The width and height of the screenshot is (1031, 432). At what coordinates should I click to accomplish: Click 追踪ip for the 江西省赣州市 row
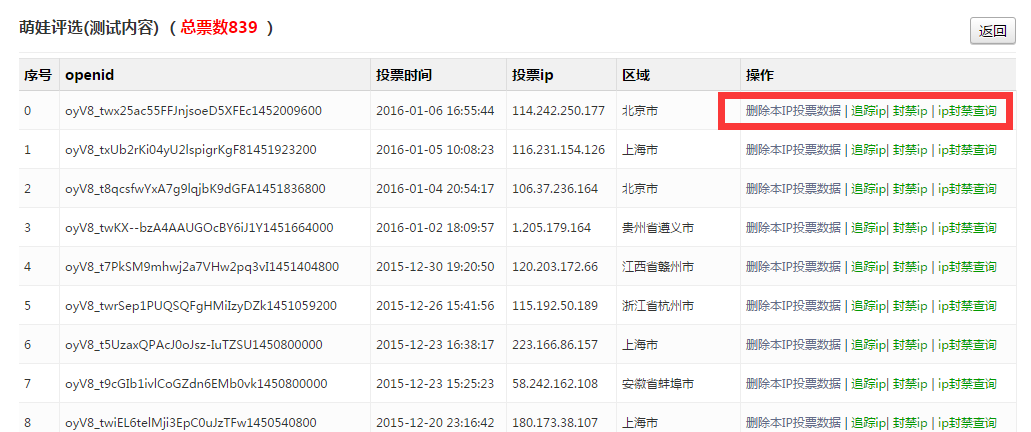(x=868, y=267)
